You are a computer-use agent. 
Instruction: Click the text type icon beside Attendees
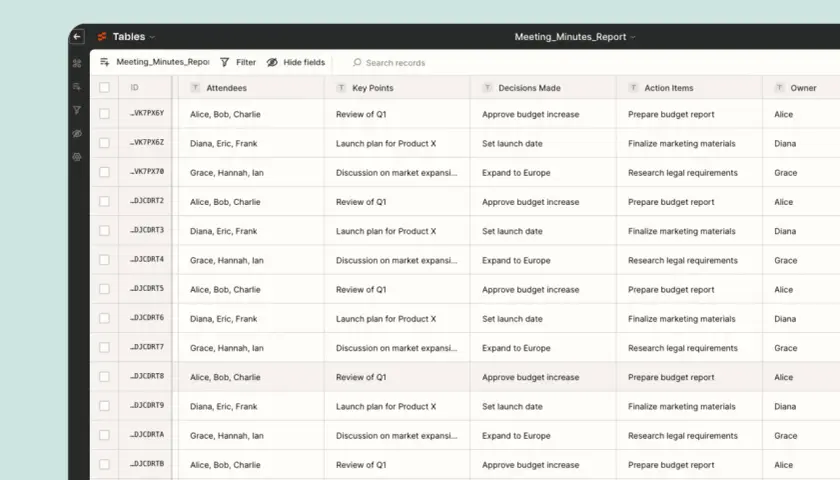coord(195,88)
